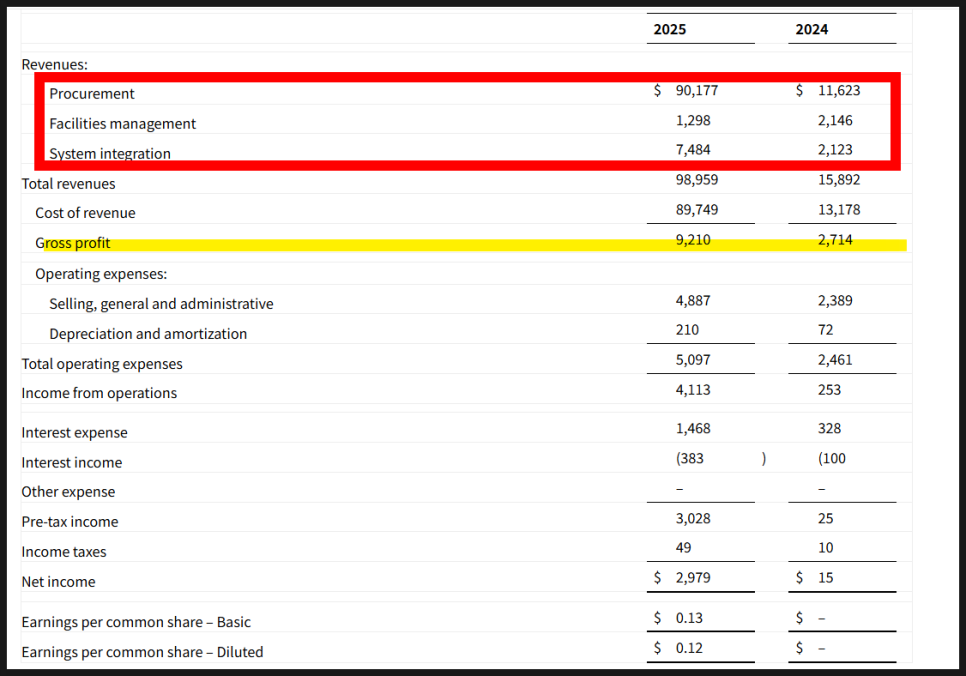Select Depreciation value 210
This screenshot has height=676, width=966.
[688, 330]
